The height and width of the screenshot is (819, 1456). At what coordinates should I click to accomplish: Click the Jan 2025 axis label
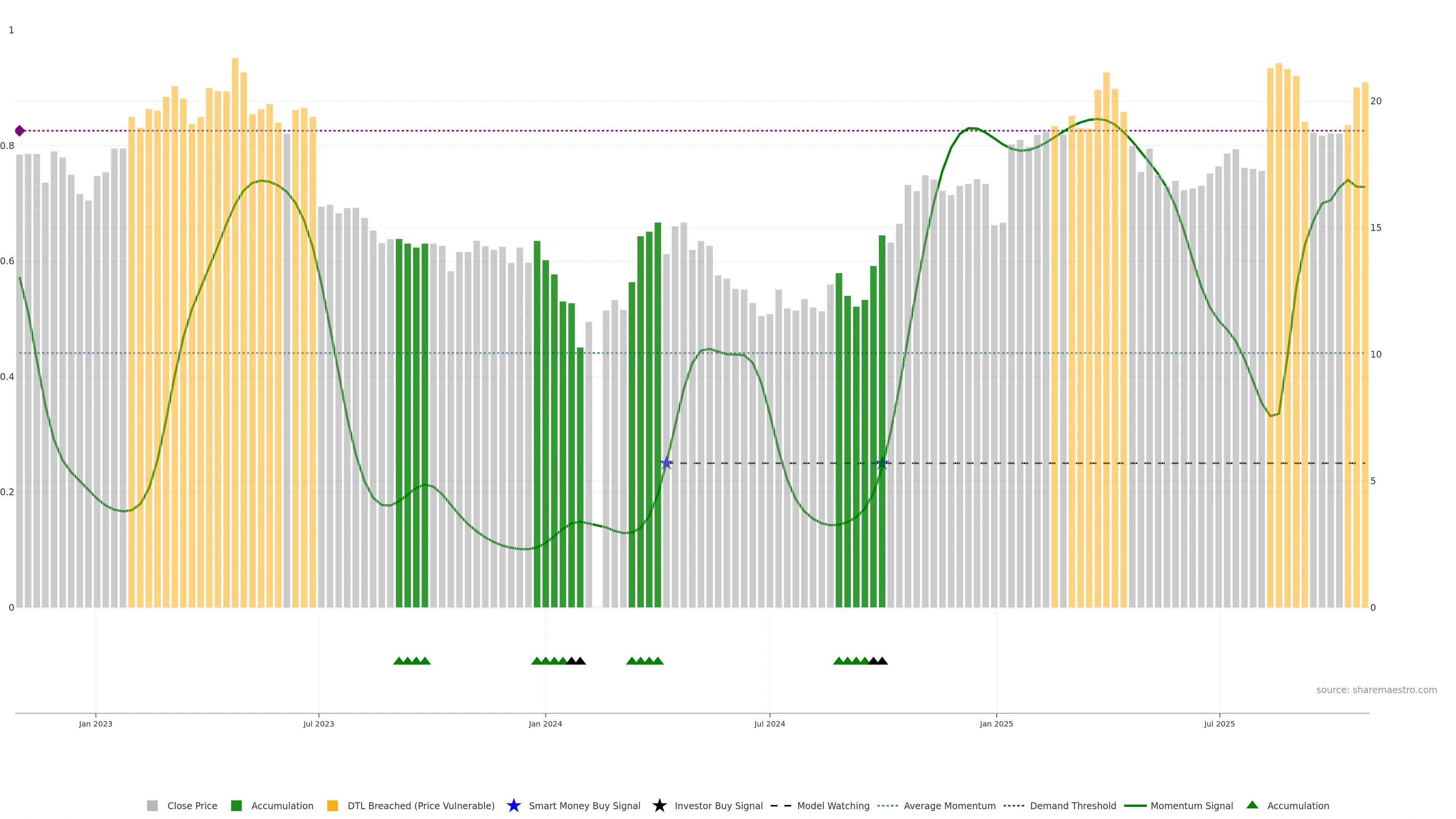pos(996,723)
